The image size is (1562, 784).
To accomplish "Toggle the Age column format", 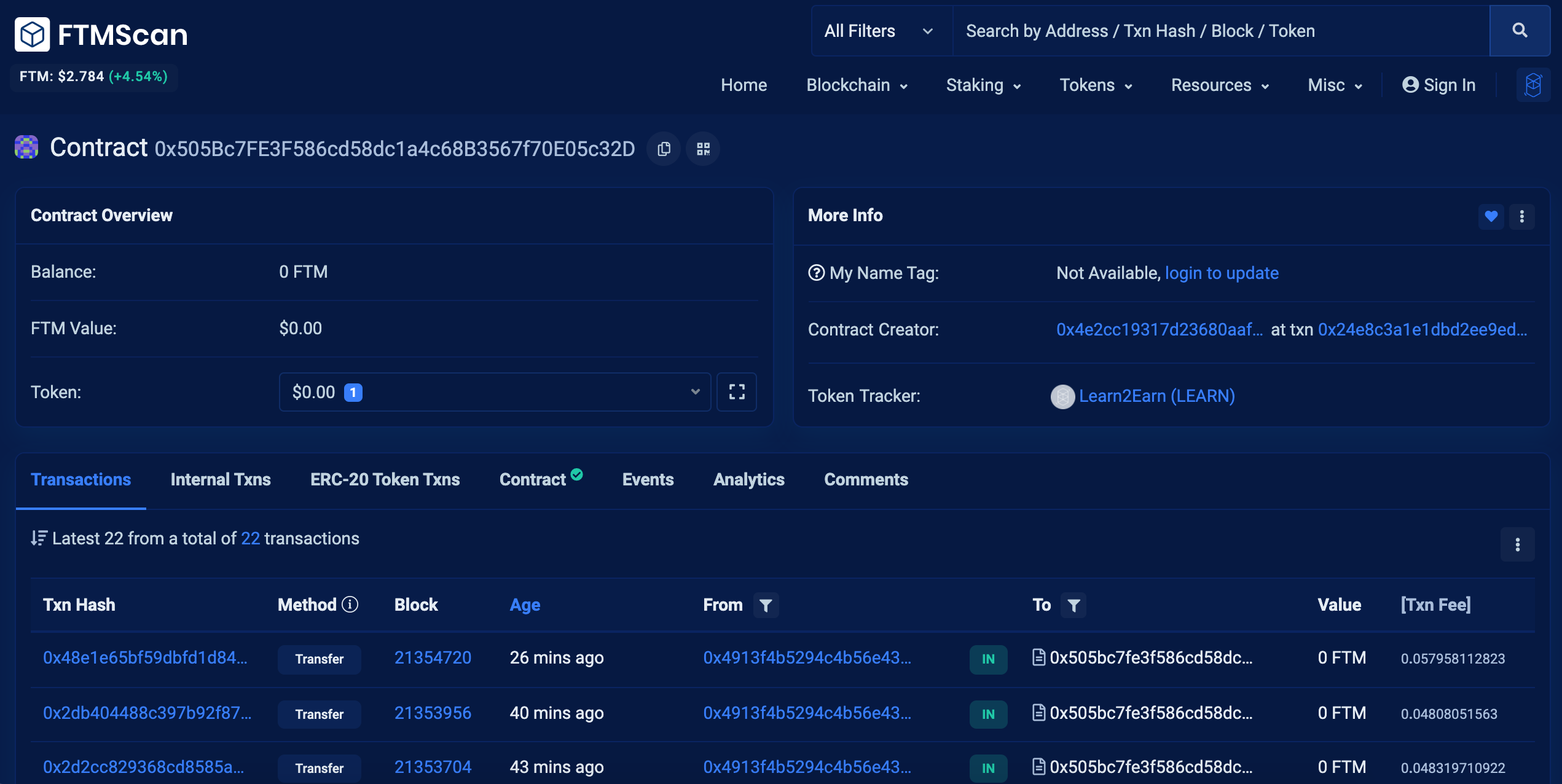I will 525,605.
